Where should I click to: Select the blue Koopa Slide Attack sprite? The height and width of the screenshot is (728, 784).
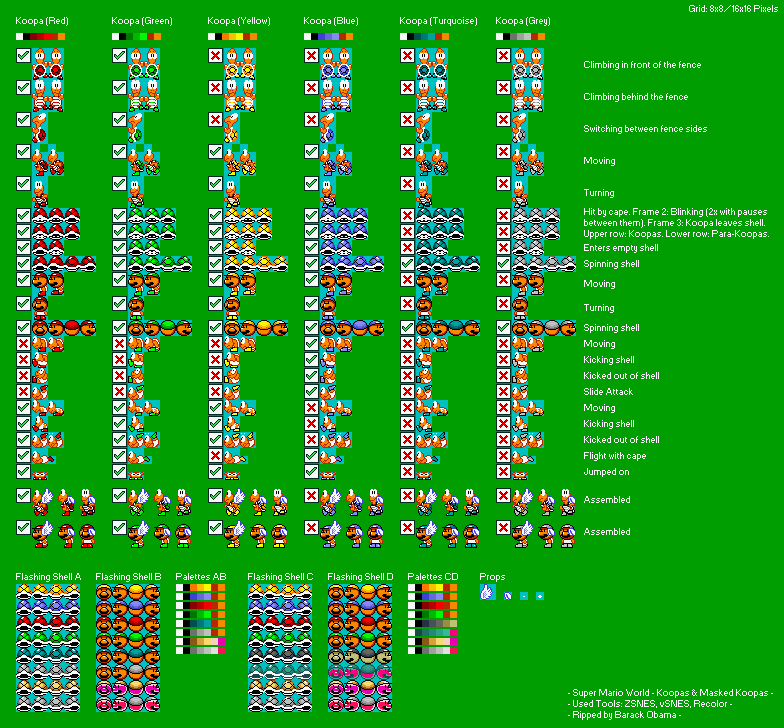click(x=328, y=392)
